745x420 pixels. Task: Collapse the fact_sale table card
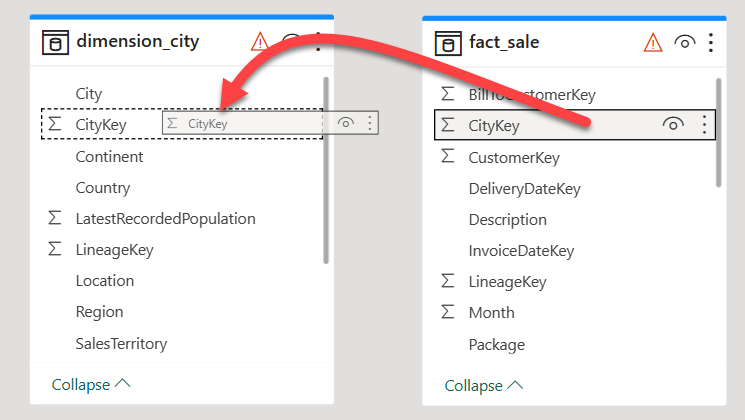(x=484, y=385)
